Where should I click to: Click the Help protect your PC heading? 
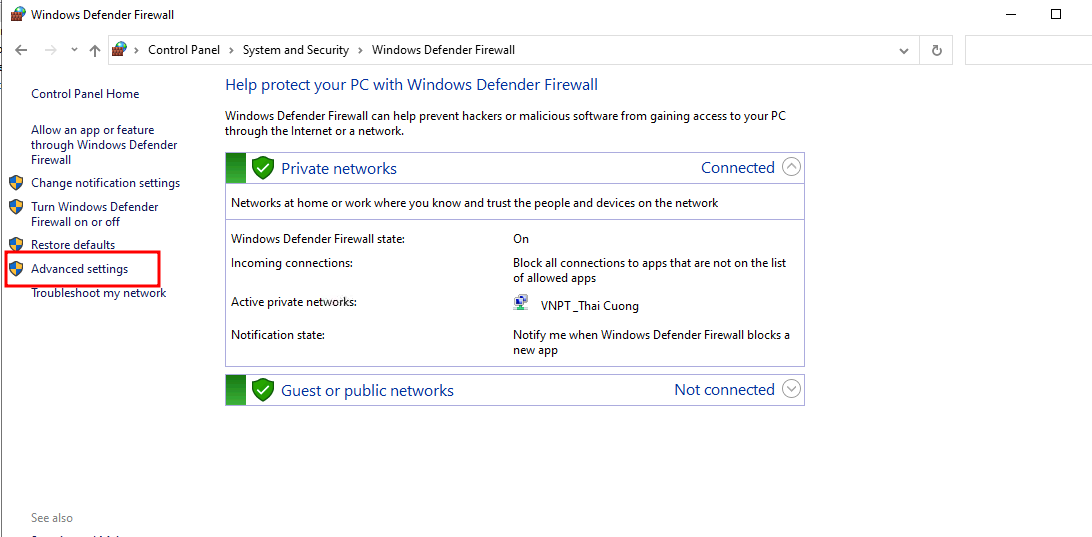412,85
